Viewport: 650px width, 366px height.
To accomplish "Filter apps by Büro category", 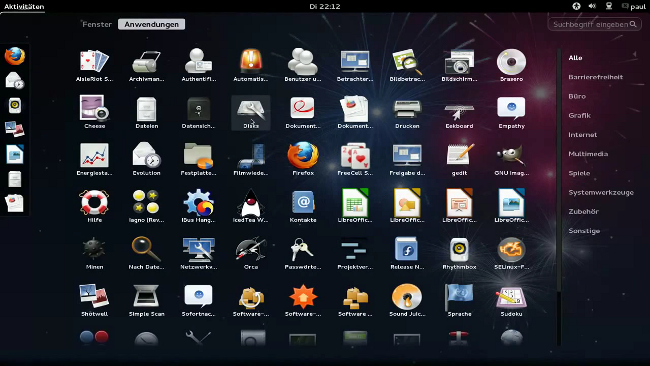I will 577,96.
